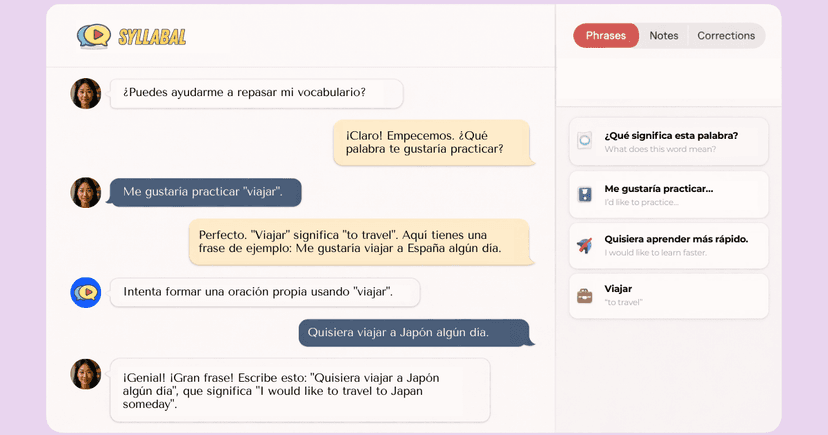The width and height of the screenshot is (828, 435).
Task: Select the "¡Claro! Empecemos" reply bubble
Action: click(x=432, y=143)
